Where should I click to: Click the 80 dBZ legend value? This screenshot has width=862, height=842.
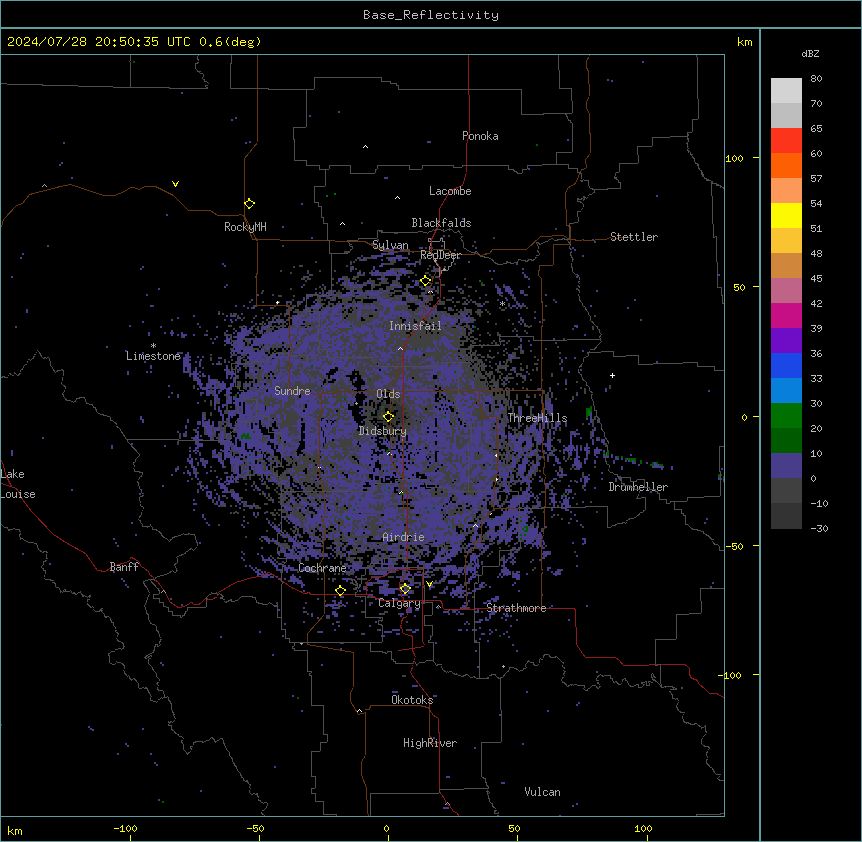[816, 79]
